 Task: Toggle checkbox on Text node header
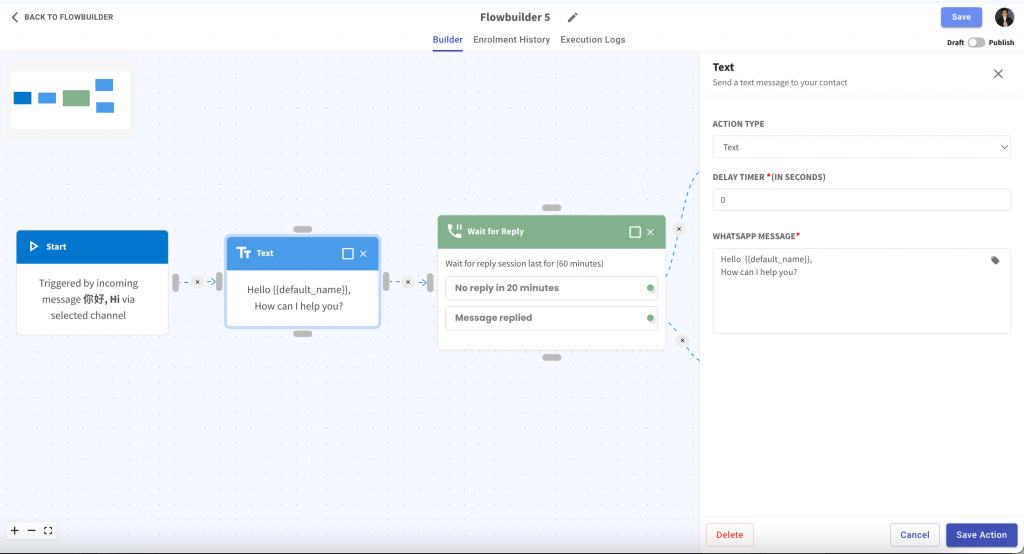pyautogui.click(x=348, y=253)
